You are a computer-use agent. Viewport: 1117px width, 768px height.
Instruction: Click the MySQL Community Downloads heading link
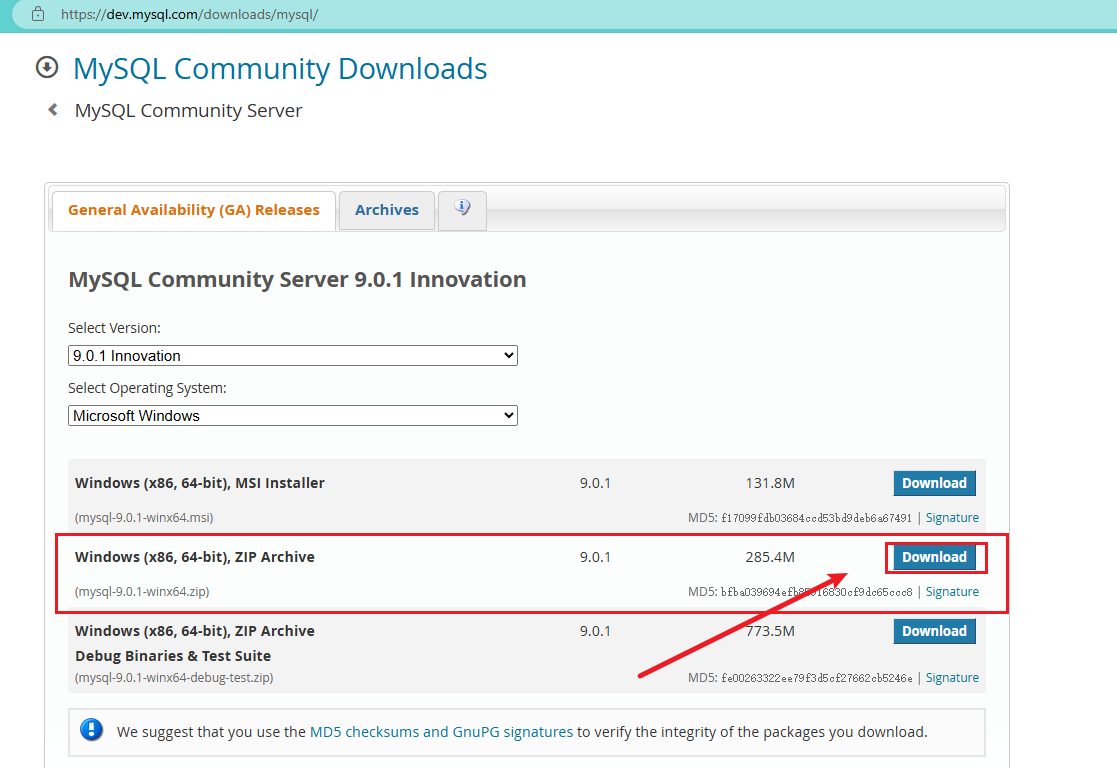click(280, 68)
